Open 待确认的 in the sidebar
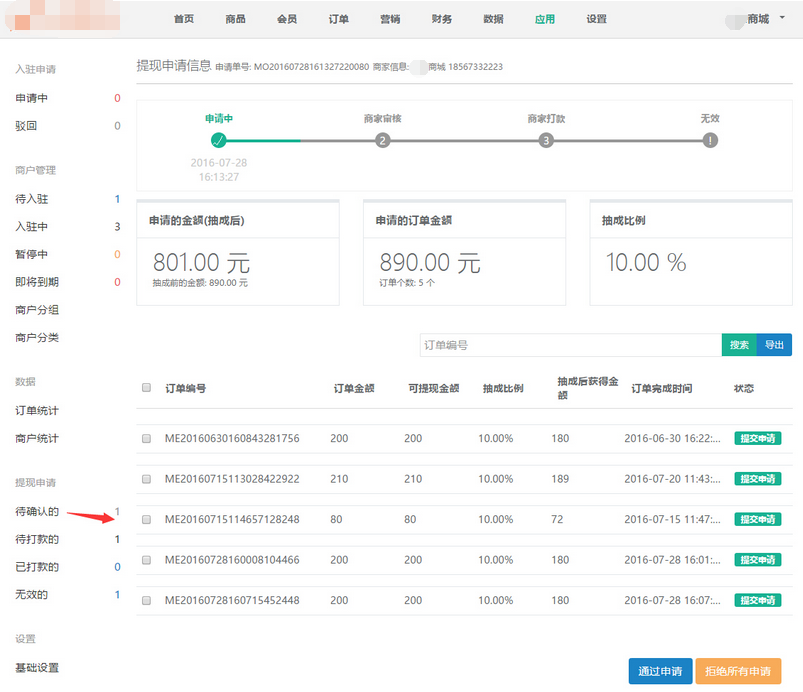This screenshot has width=803, height=692. pos(37,512)
